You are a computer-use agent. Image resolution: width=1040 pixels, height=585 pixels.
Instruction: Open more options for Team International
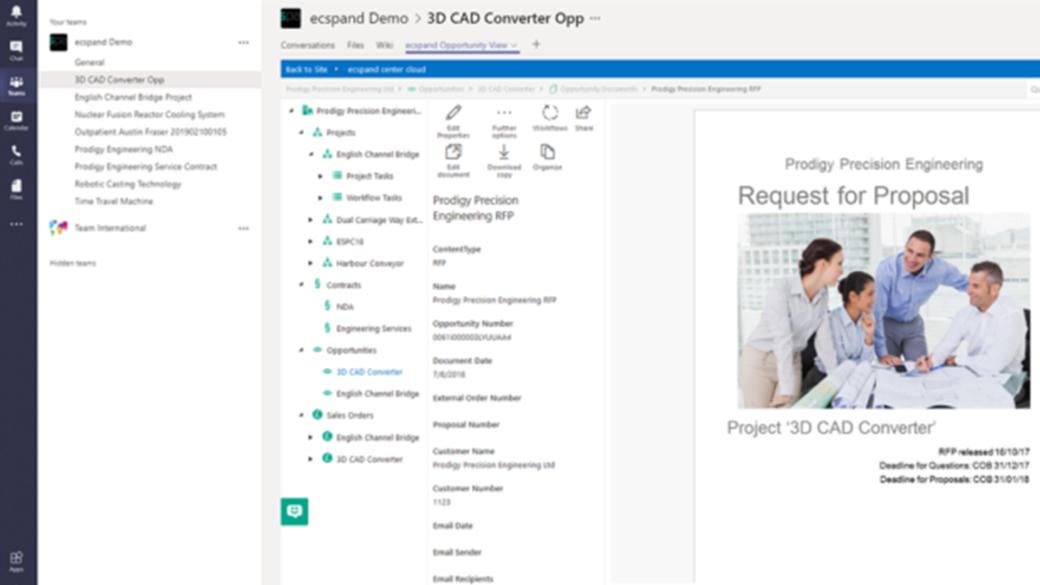point(243,228)
